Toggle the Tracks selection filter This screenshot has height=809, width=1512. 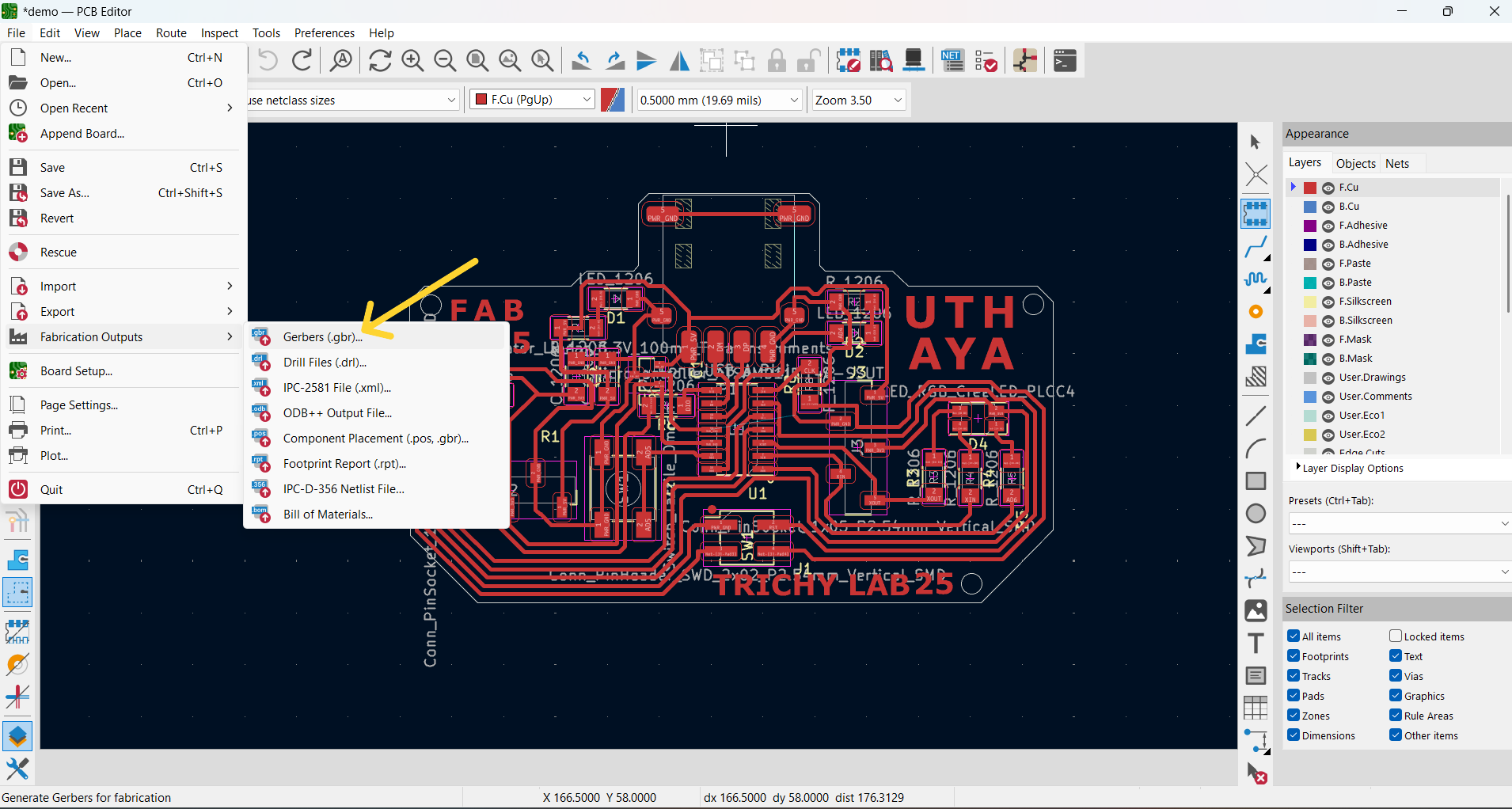click(1294, 675)
